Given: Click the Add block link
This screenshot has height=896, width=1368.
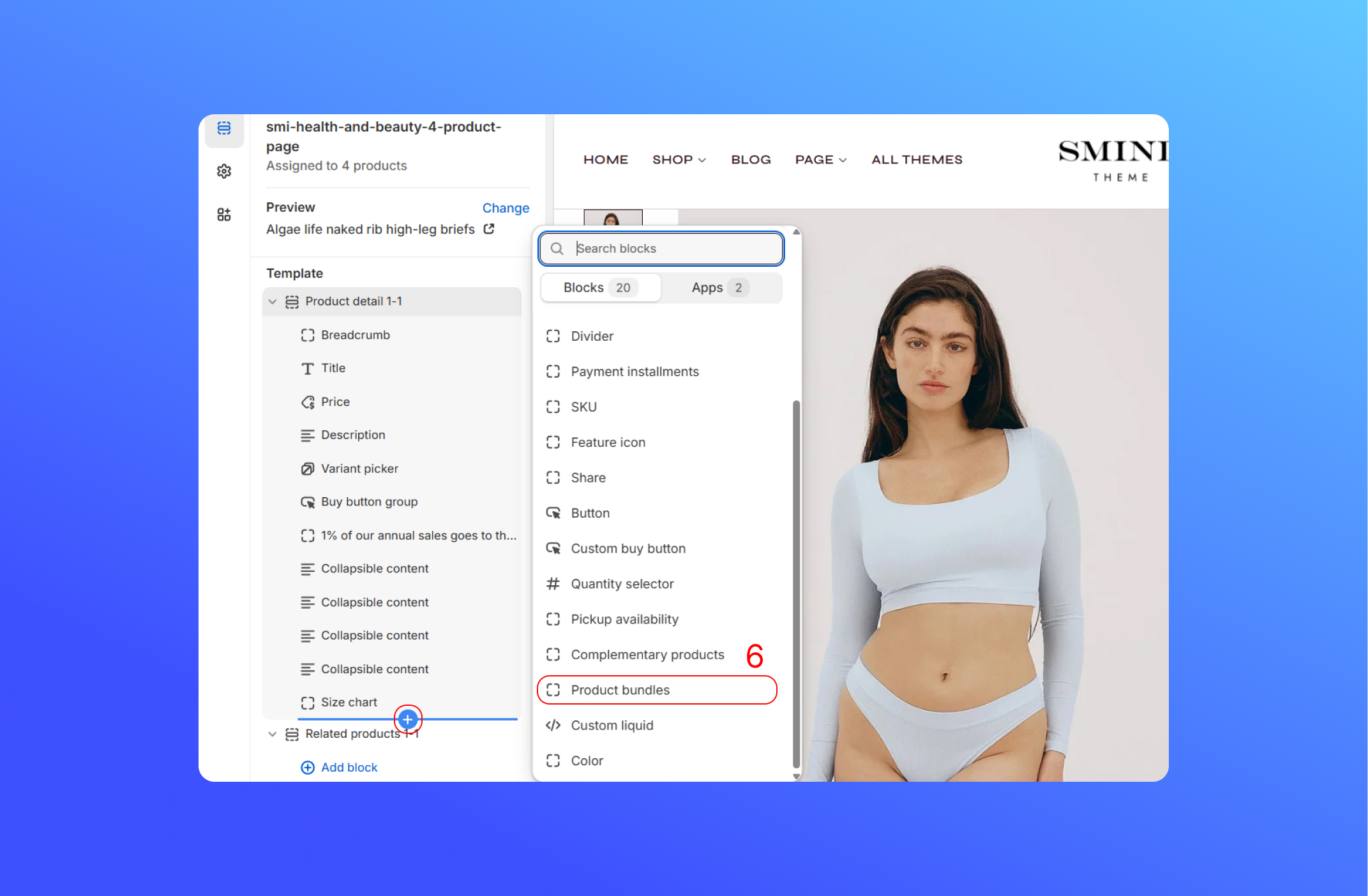Looking at the screenshot, I should tap(349, 768).
